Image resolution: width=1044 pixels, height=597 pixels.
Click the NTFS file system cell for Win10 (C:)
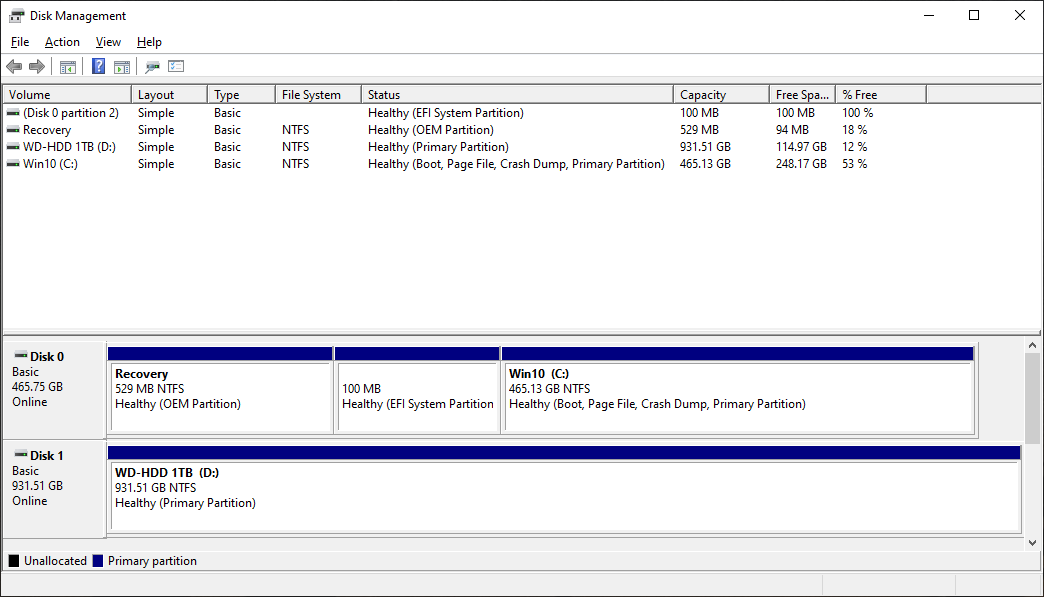click(x=296, y=164)
